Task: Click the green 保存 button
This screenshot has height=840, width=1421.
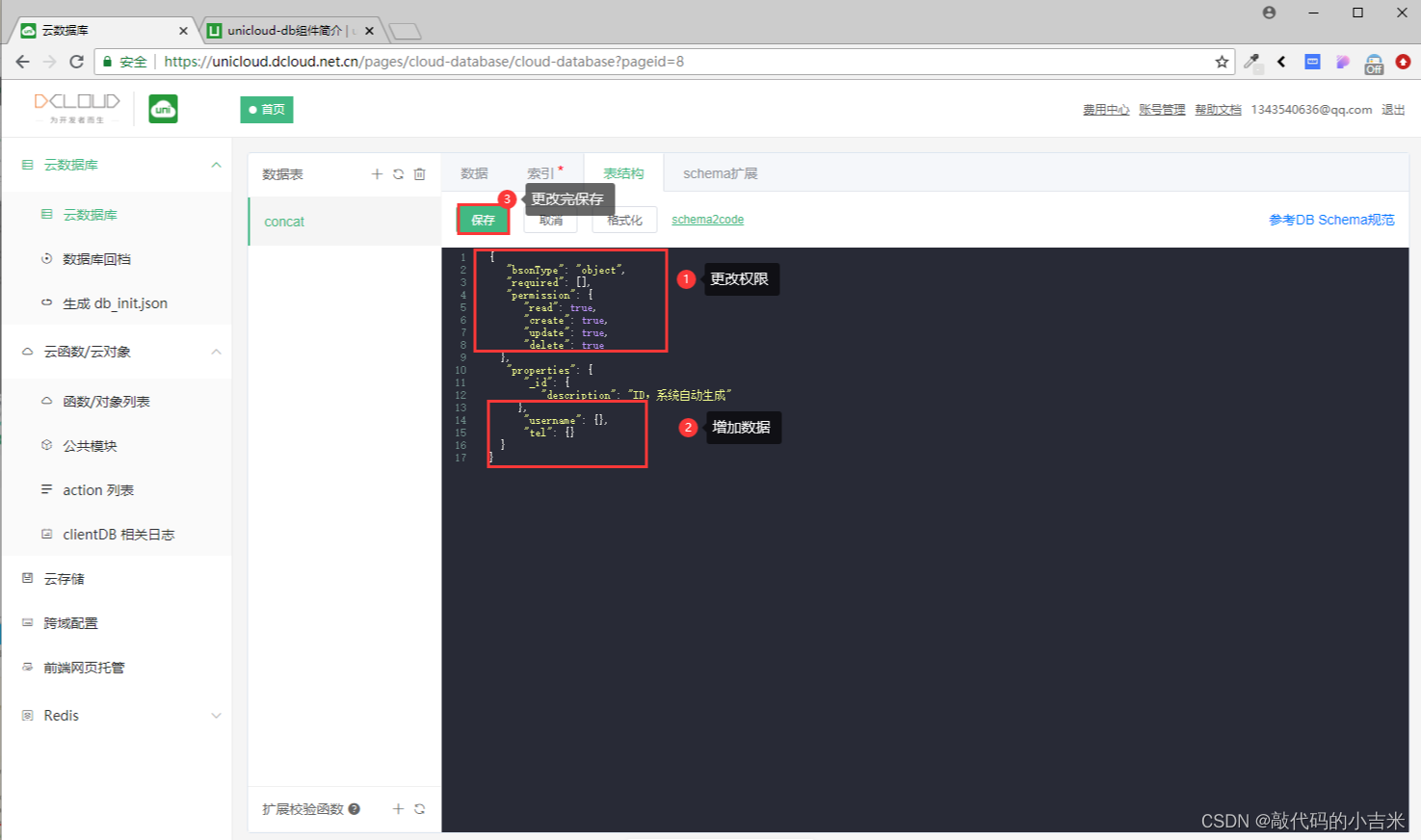Action: 483,220
